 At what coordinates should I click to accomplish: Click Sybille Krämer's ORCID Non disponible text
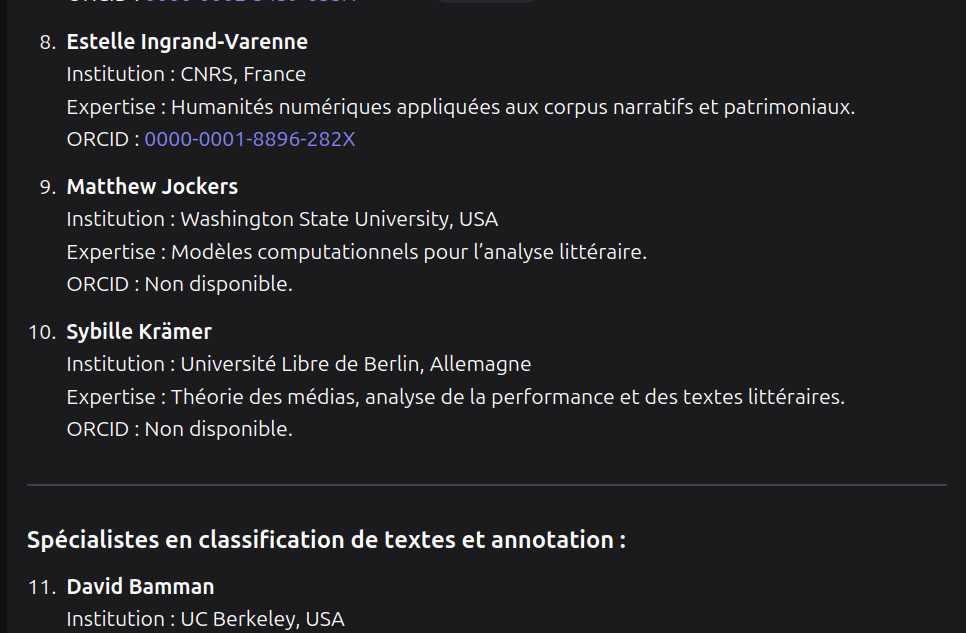(218, 429)
